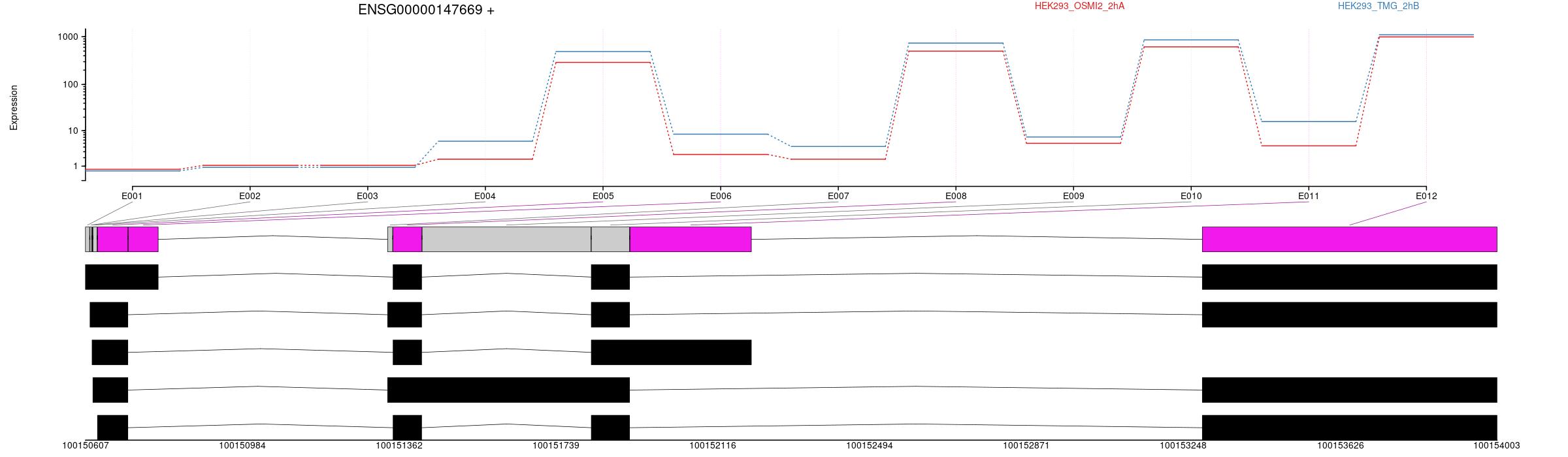
Task: Click genomic coordinate 100154003
Action: pos(1497,446)
